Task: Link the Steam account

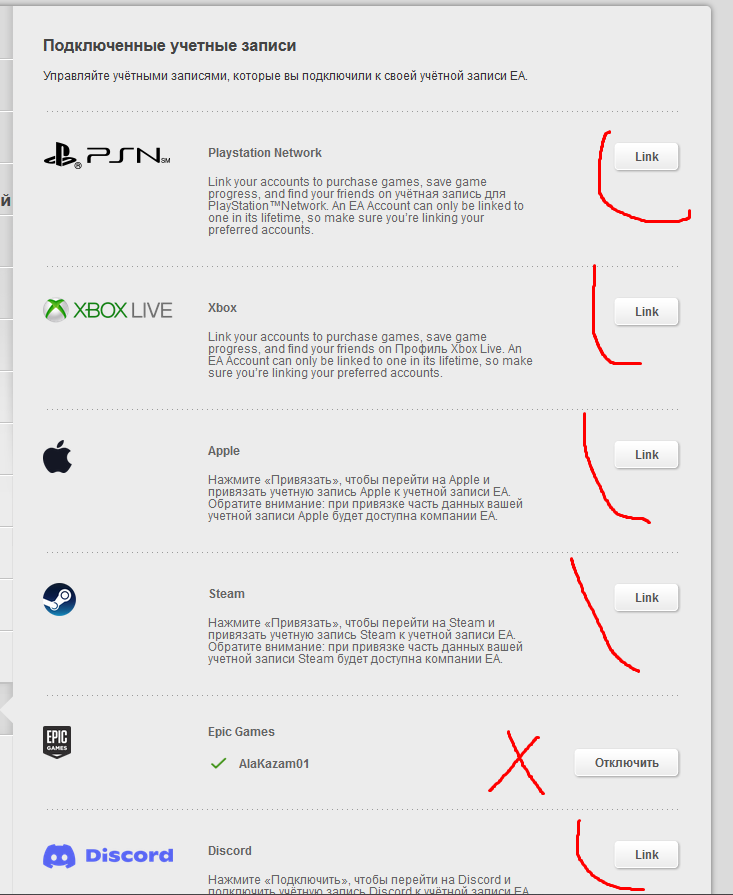Action: pyautogui.click(x=646, y=598)
